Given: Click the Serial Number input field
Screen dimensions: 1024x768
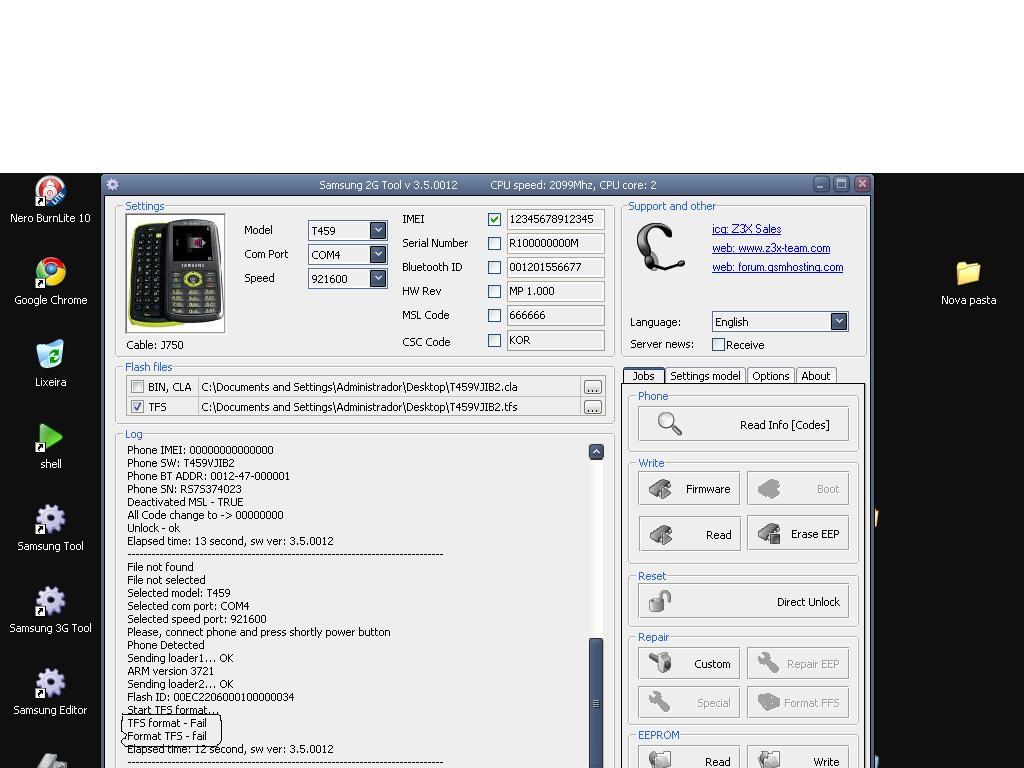Looking at the screenshot, I should (x=556, y=244).
